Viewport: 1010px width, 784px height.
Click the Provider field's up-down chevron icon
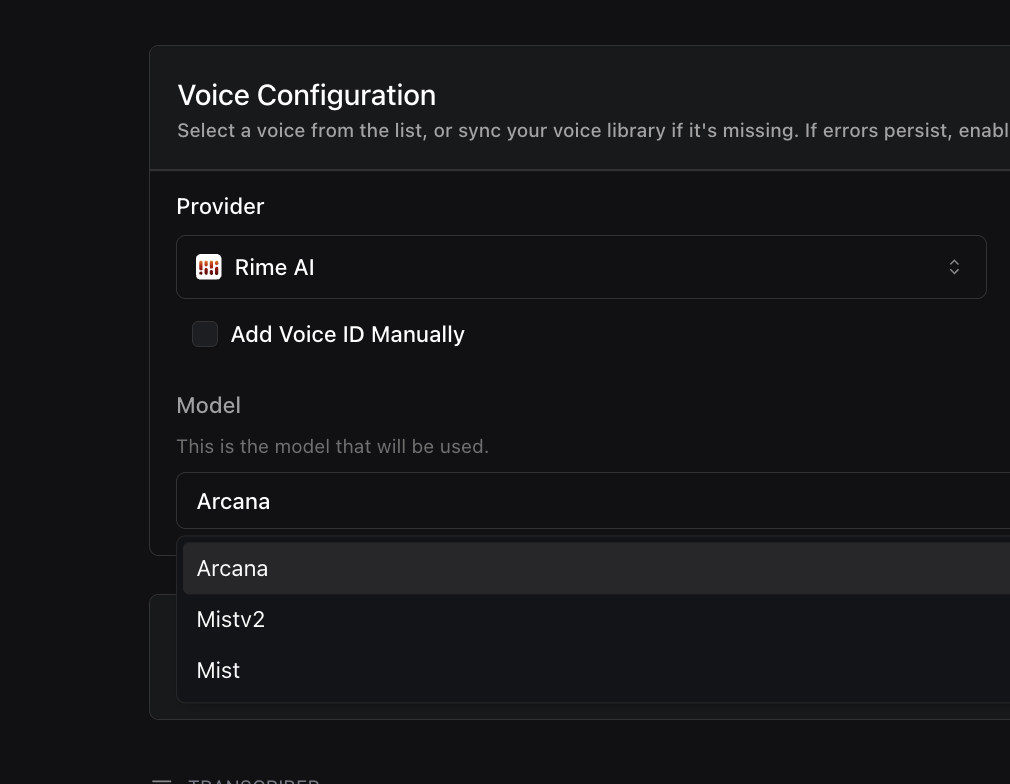(x=954, y=267)
